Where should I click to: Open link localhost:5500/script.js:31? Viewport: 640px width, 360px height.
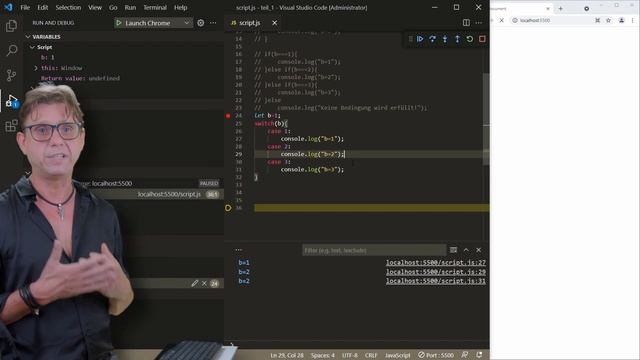click(436, 281)
